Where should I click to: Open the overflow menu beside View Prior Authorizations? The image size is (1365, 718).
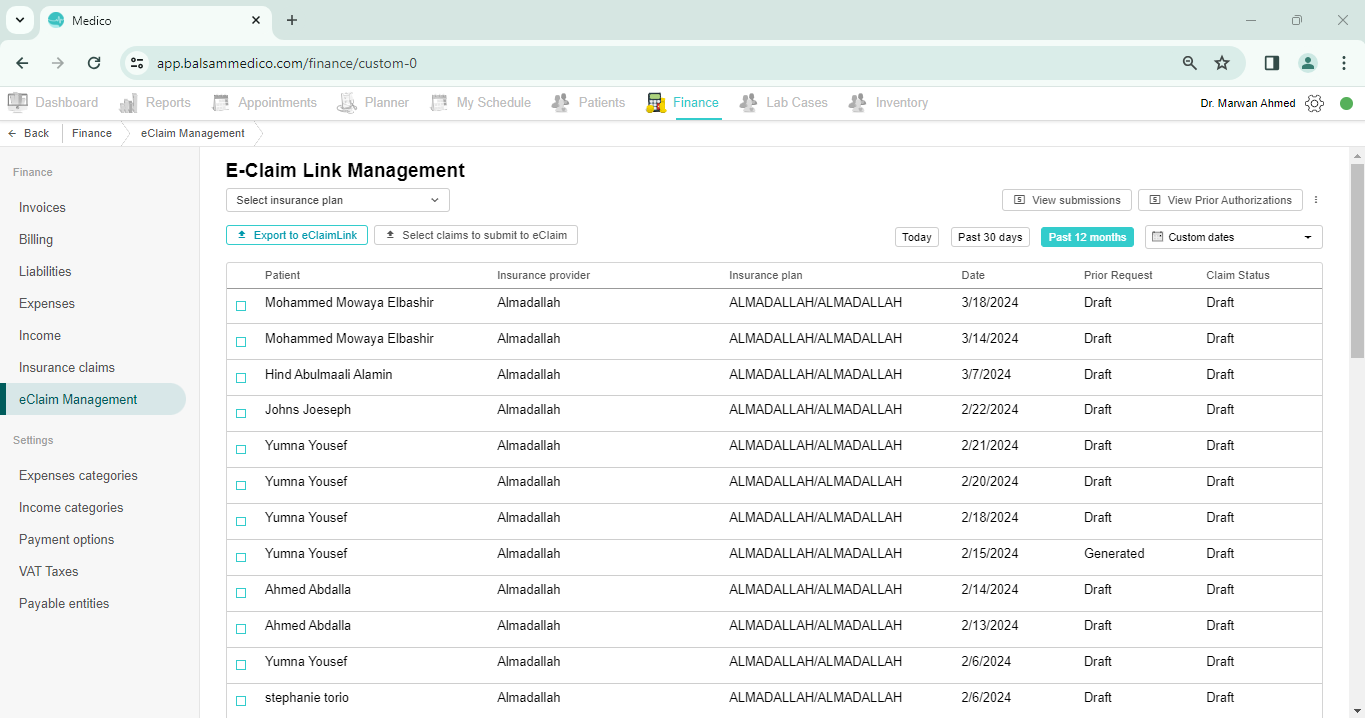coord(1316,199)
